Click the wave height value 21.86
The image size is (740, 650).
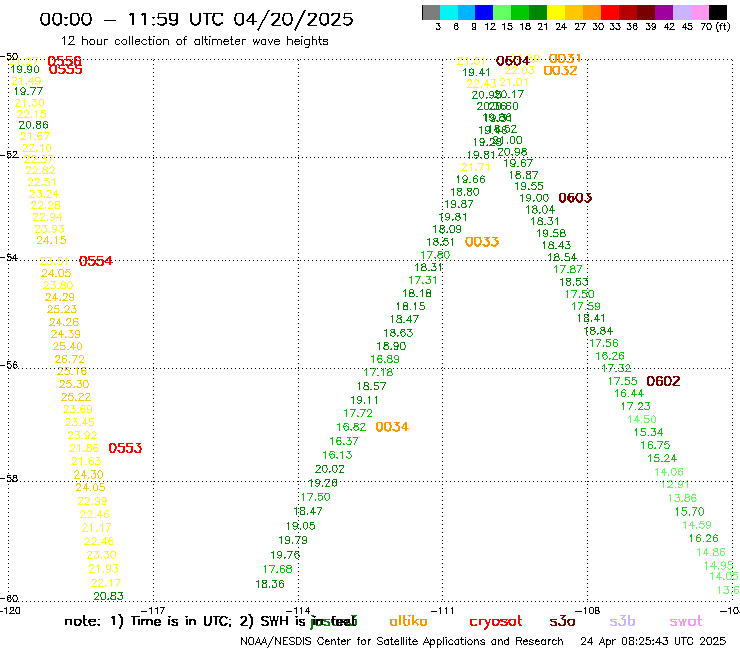coord(84,448)
